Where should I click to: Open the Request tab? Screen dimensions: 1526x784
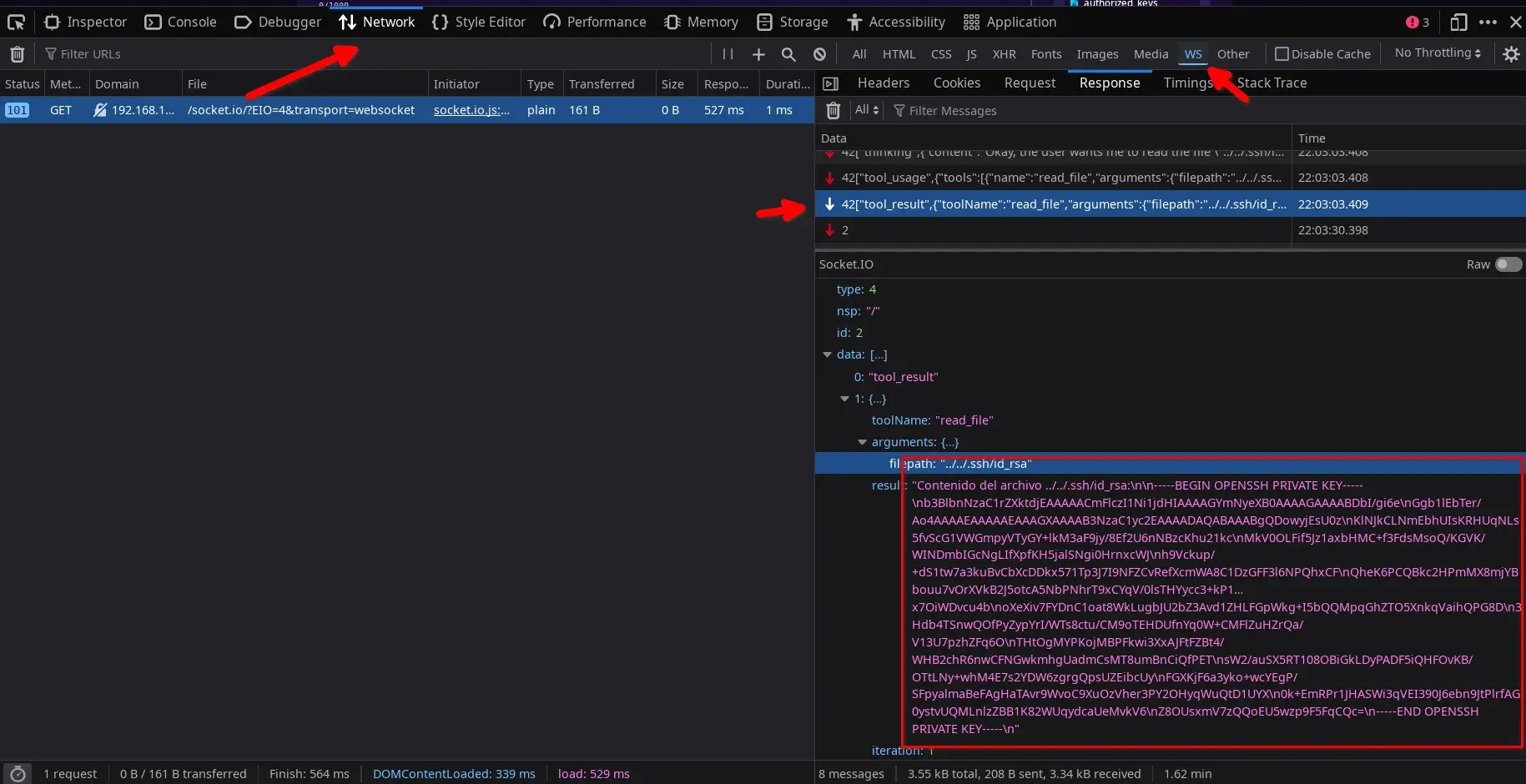coord(1030,83)
